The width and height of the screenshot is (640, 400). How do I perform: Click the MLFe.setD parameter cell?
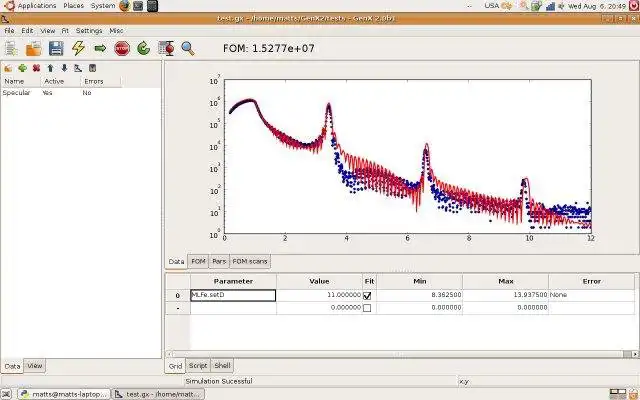233,295
